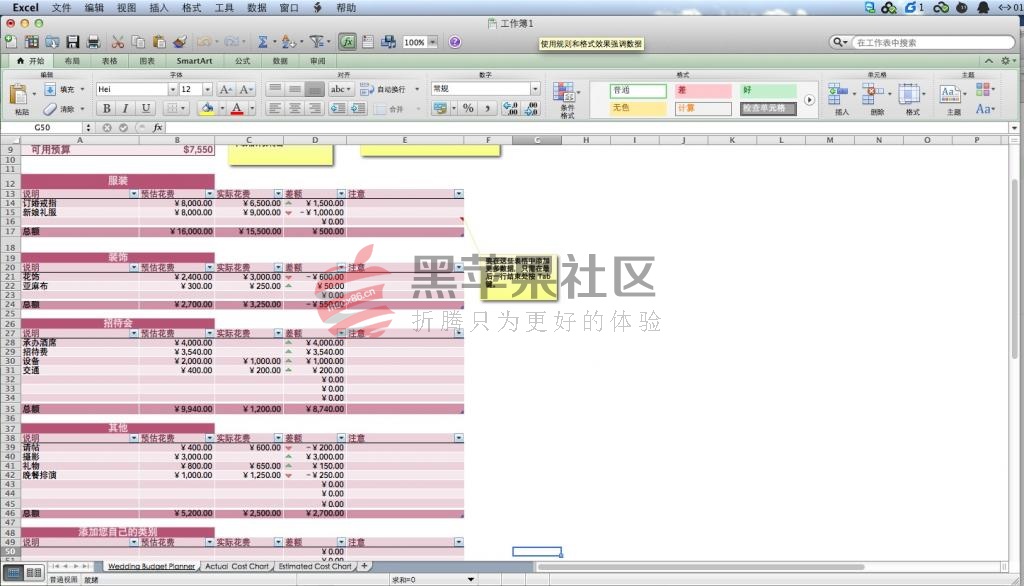Open the Estimated Cost Chart sheet tab
The image size is (1024, 586).
315,566
